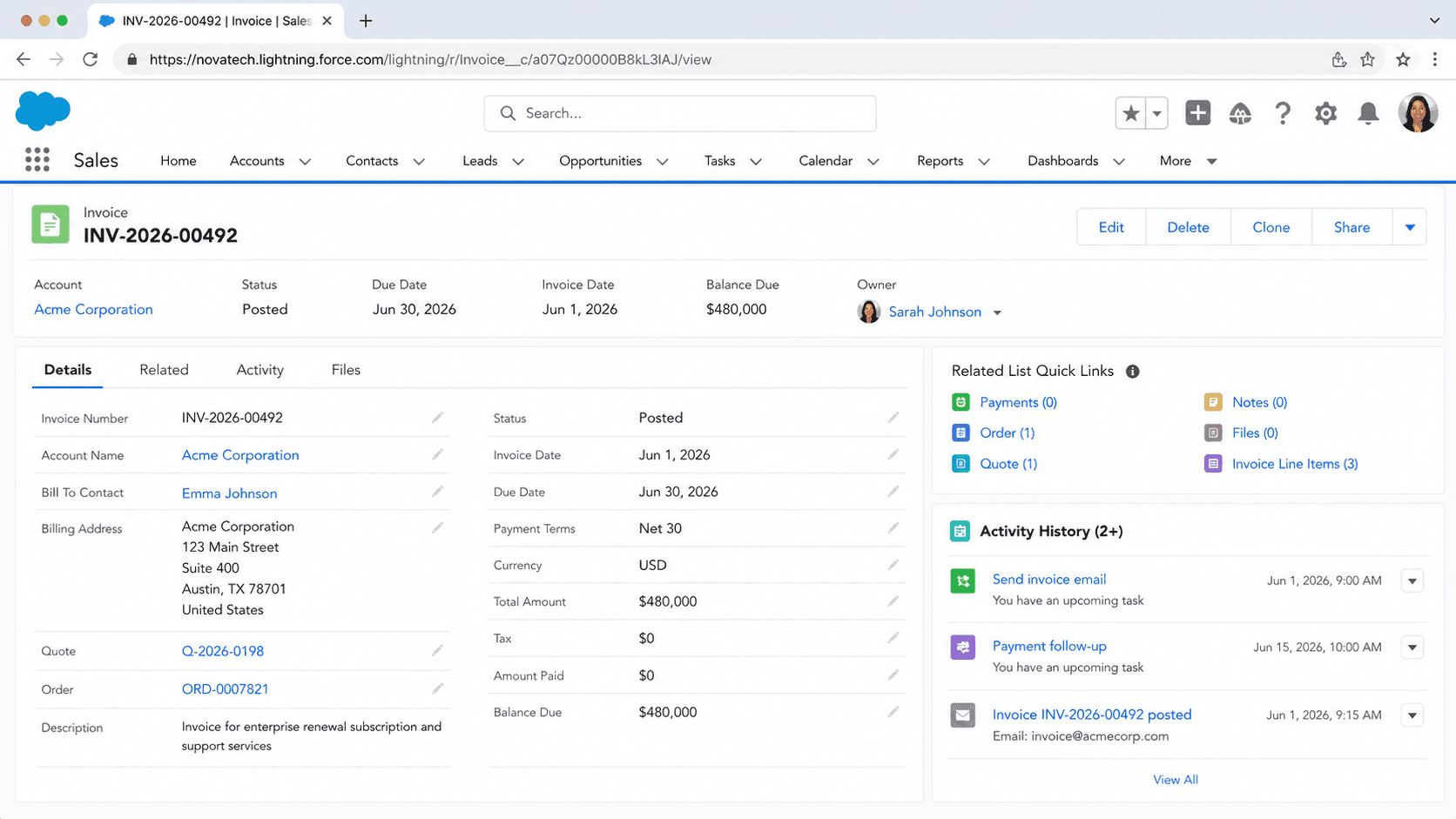
Task: Open the Setup gear icon
Action: tap(1325, 113)
